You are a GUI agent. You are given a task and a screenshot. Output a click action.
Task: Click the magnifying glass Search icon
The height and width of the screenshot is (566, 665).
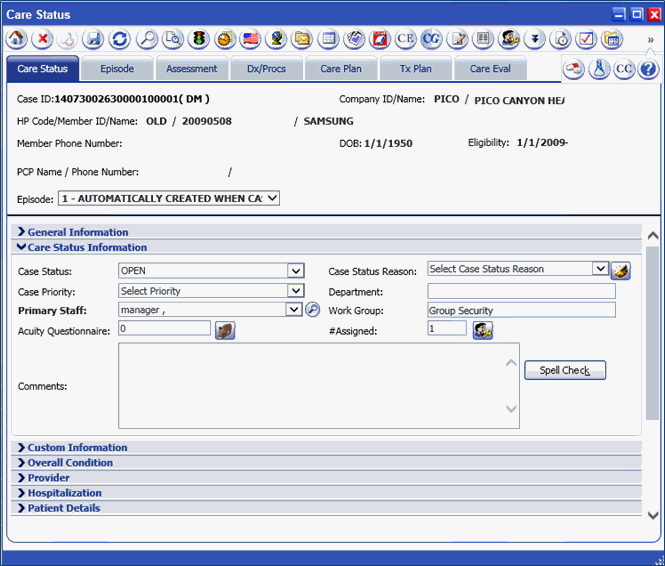[147, 39]
